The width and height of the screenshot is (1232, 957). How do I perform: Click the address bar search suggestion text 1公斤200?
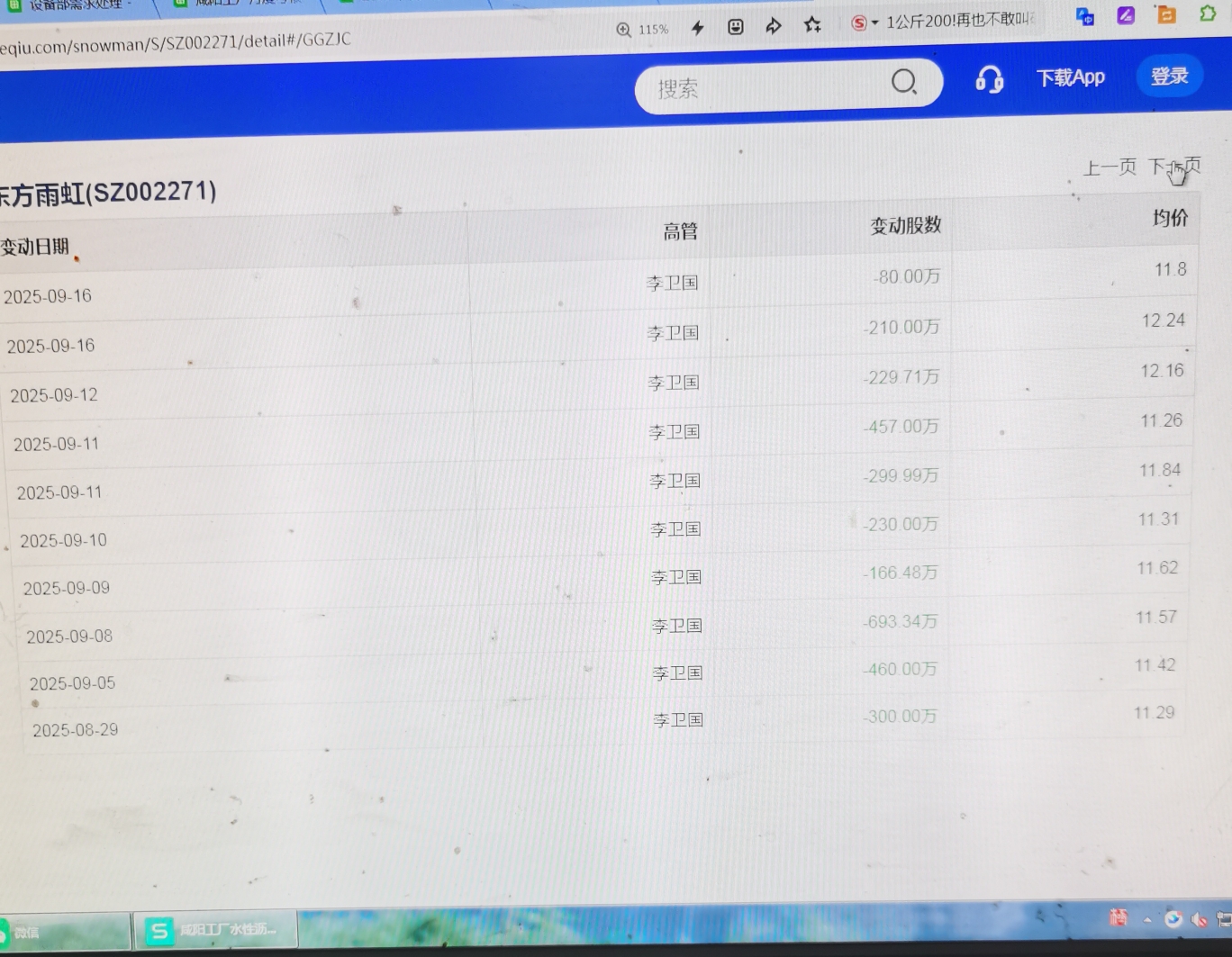pyautogui.click(x=959, y=21)
